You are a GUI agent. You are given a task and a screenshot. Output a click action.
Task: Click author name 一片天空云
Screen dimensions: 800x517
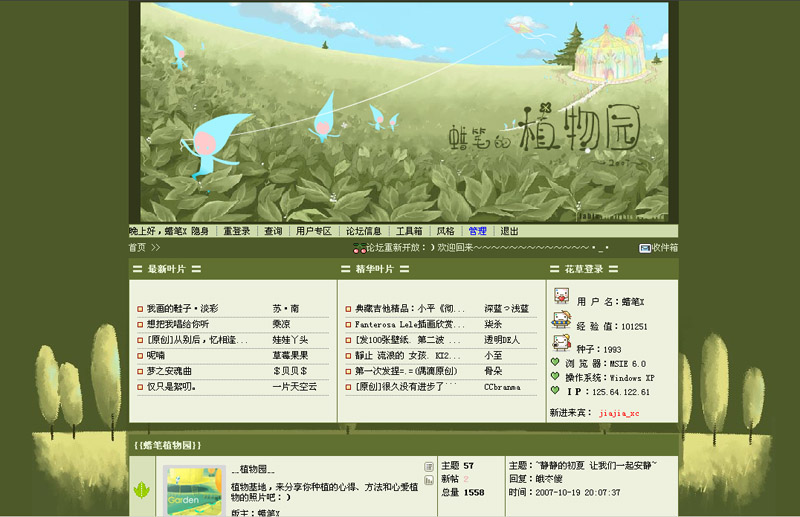click(294, 387)
